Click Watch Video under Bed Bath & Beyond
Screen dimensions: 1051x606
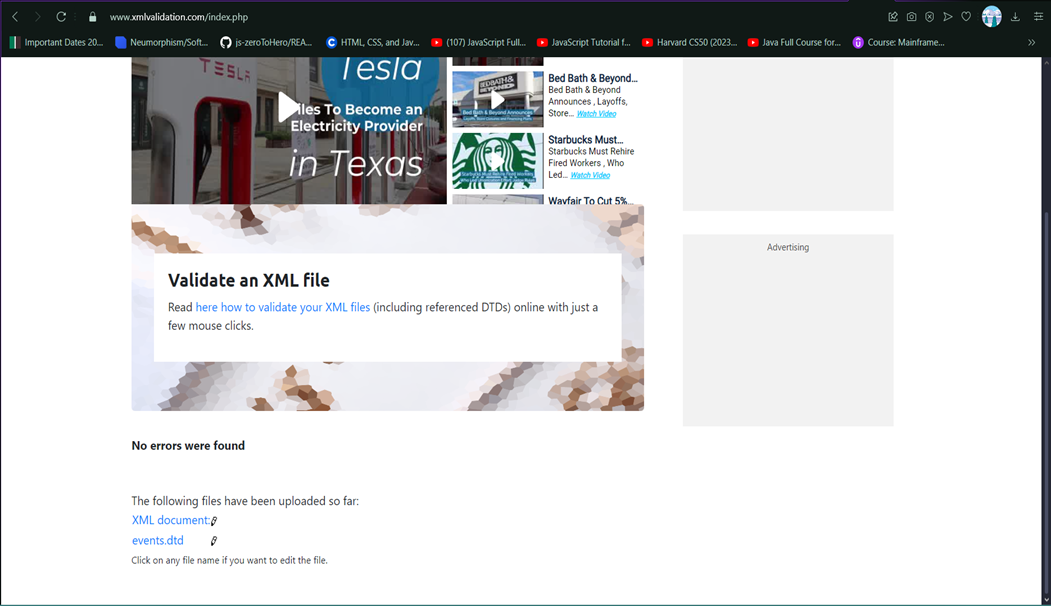(597, 114)
